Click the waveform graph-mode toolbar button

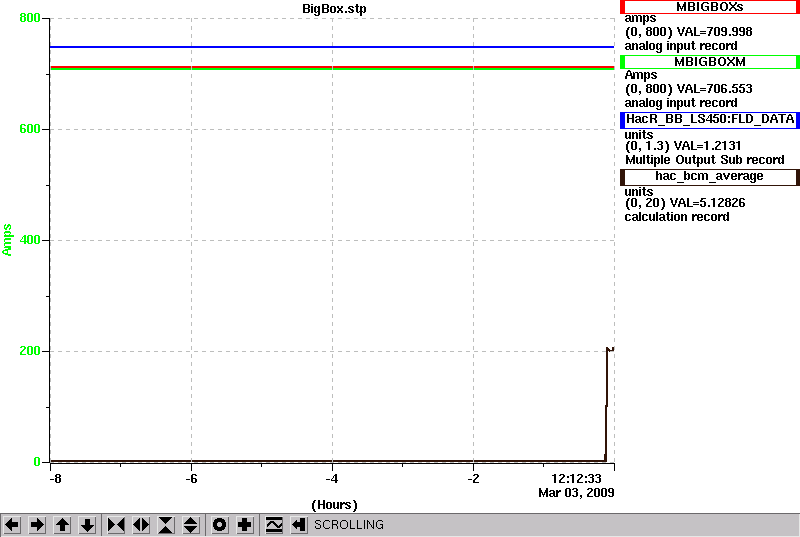tap(274, 525)
